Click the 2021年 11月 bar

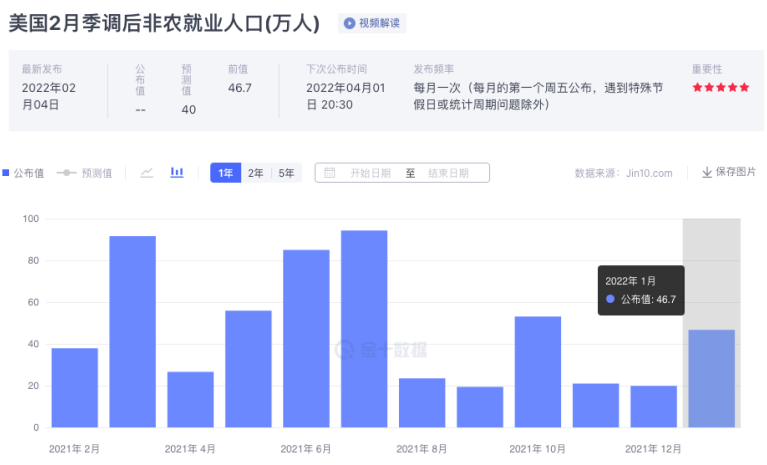pos(596,405)
